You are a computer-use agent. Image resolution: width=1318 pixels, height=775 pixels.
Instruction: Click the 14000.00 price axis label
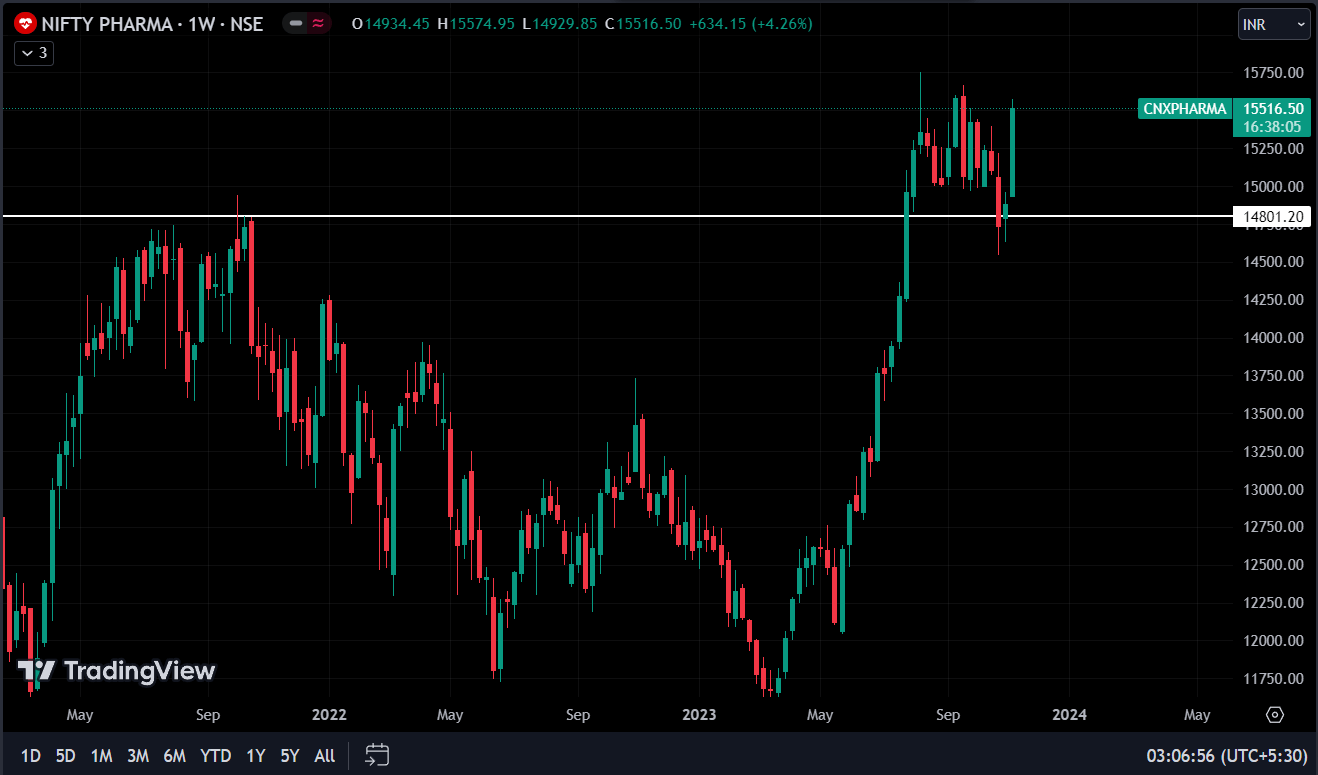click(x=1273, y=338)
